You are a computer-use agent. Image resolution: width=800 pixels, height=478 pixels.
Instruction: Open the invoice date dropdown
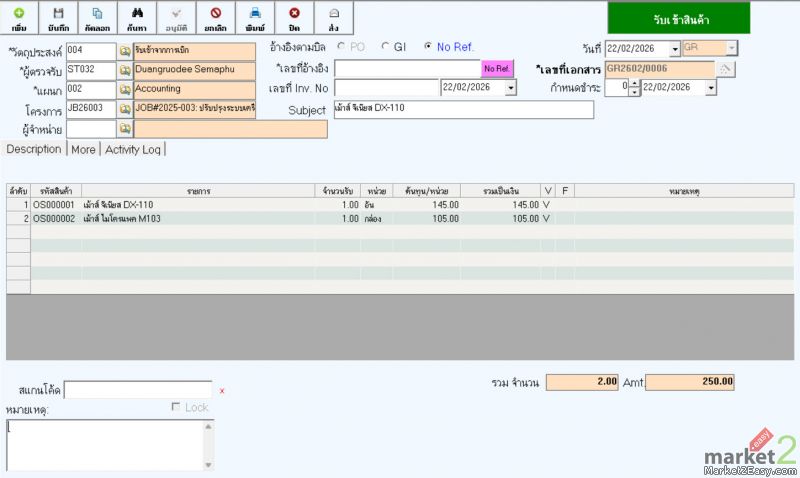click(511, 88)
